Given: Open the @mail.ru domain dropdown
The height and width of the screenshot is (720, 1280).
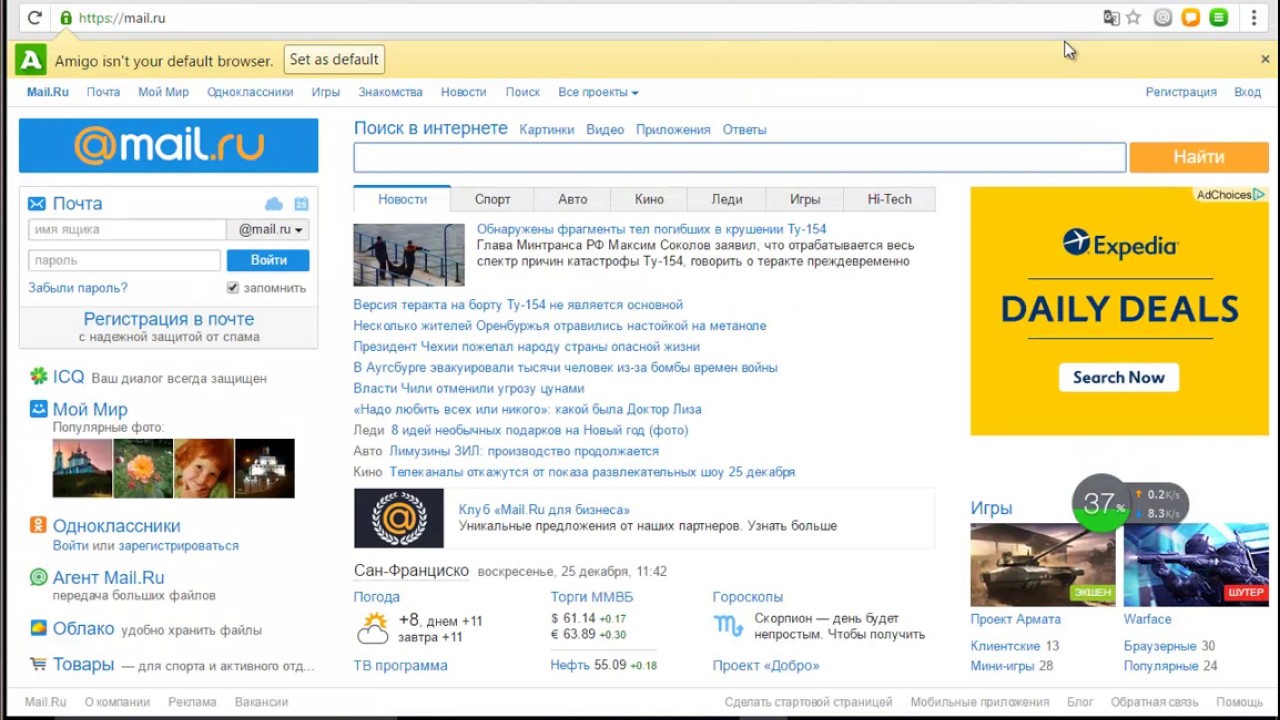Looking at the screenshot, I should 269,229.
